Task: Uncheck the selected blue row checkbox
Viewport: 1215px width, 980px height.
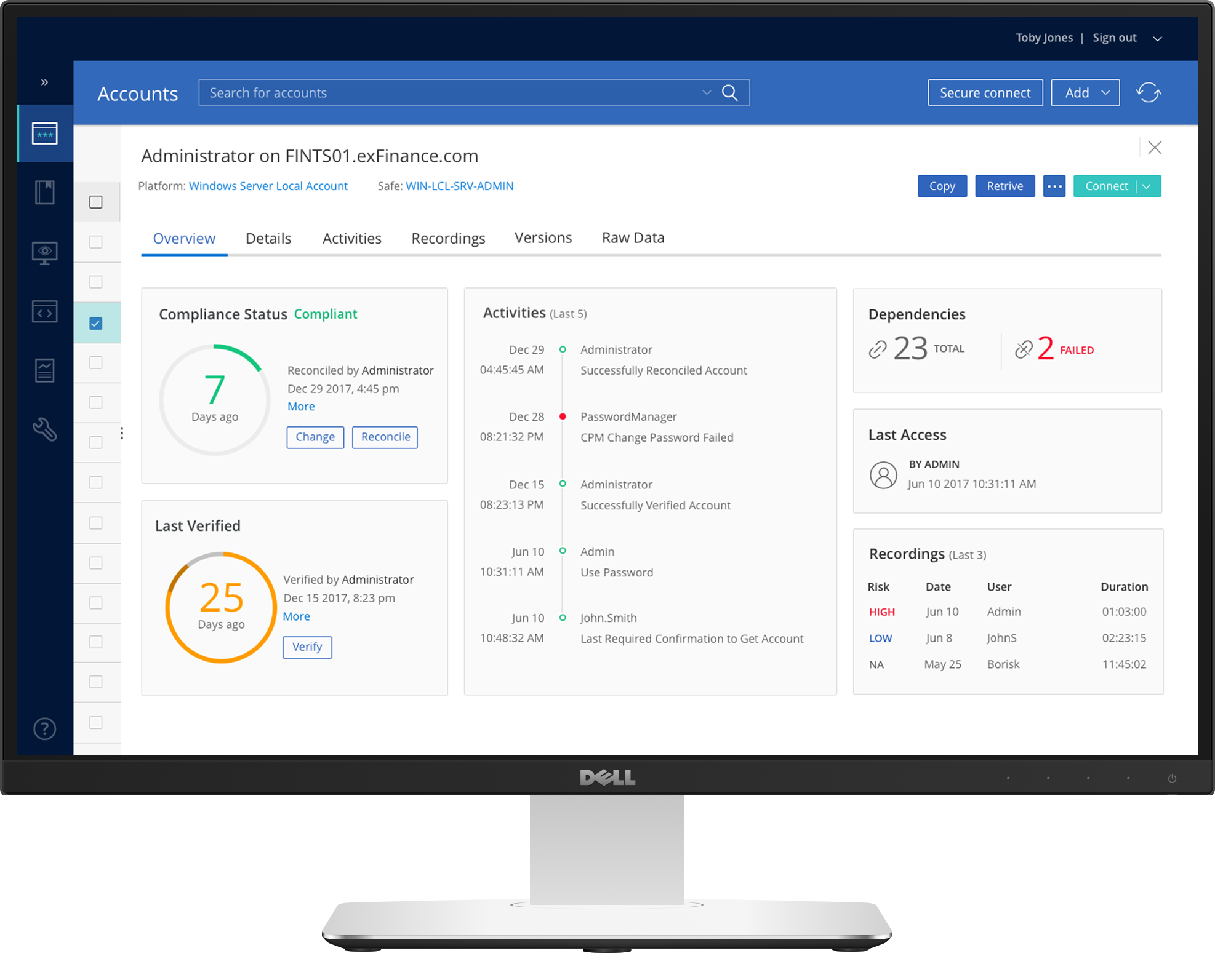Action: pos(96,323)
